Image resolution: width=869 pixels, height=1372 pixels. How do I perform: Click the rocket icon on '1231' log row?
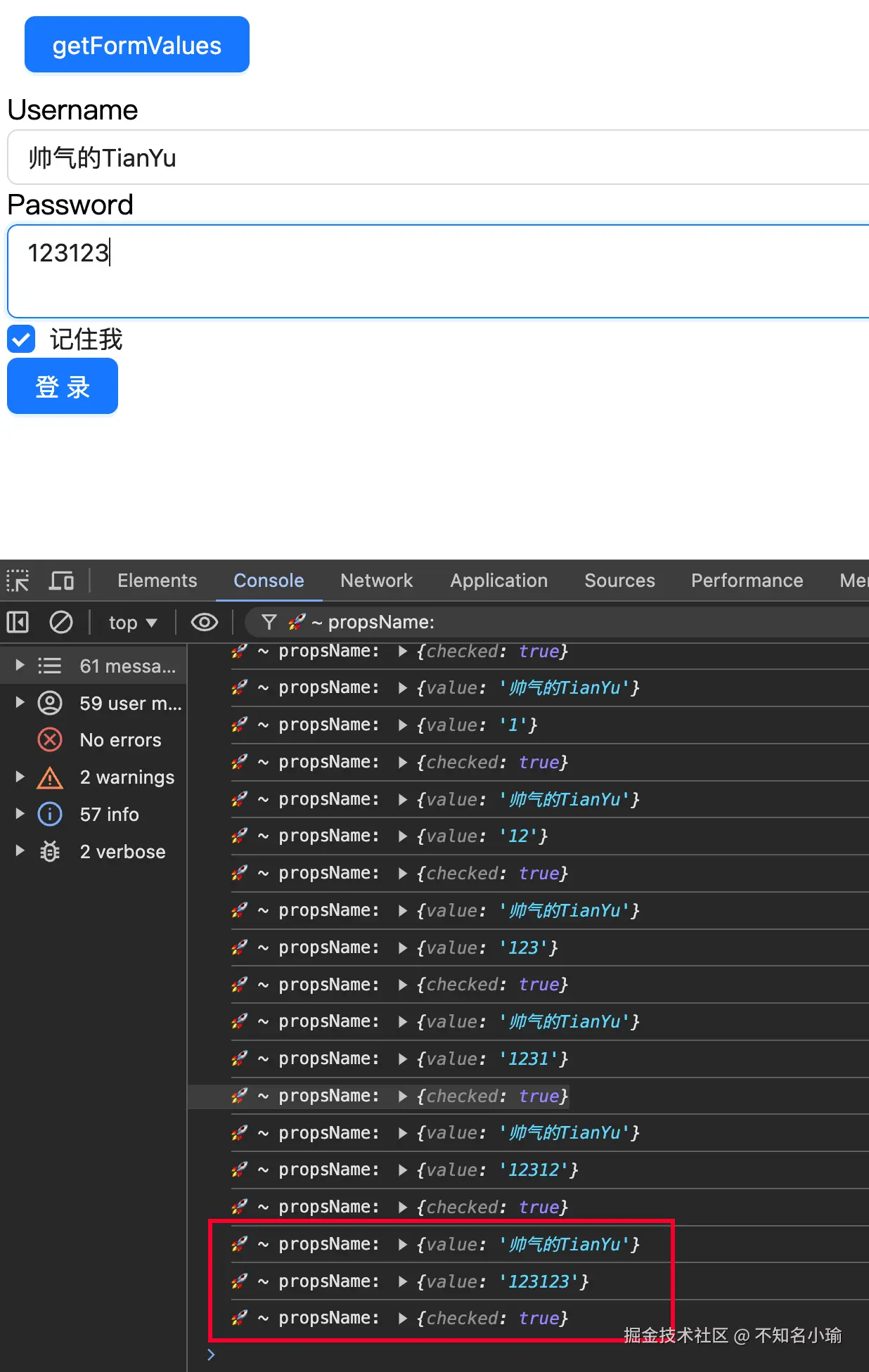click(x=239, y=1059)
